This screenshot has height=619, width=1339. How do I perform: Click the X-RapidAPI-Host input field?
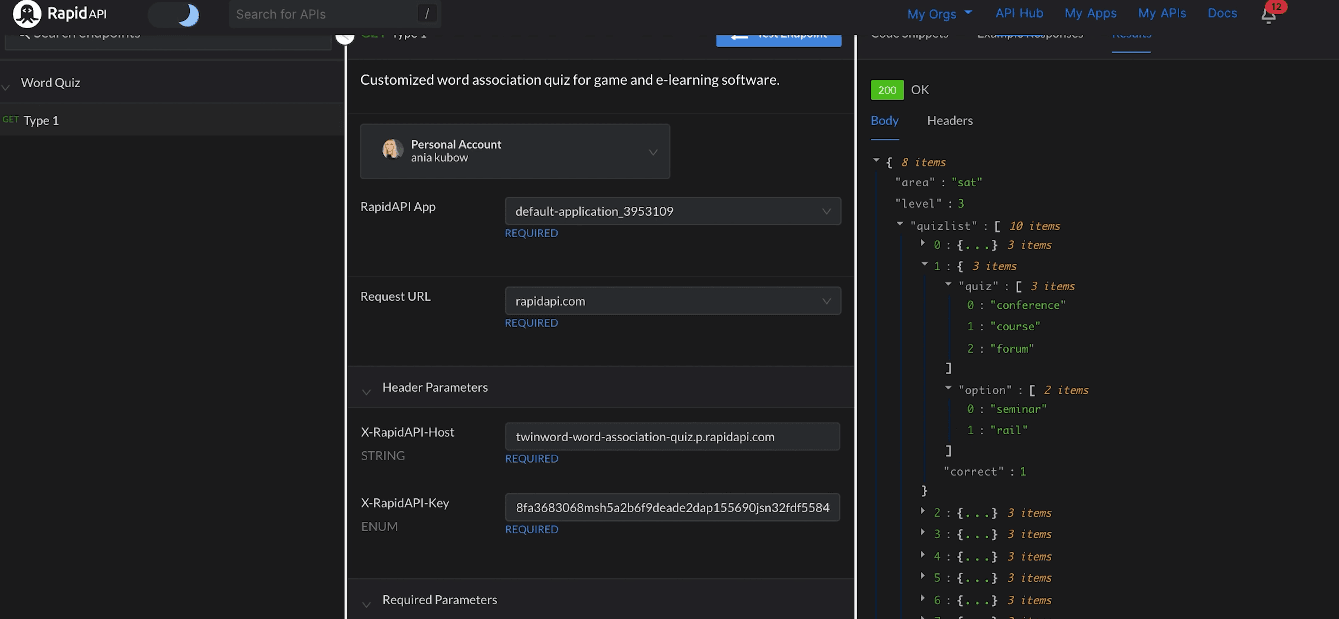(672, 436)
